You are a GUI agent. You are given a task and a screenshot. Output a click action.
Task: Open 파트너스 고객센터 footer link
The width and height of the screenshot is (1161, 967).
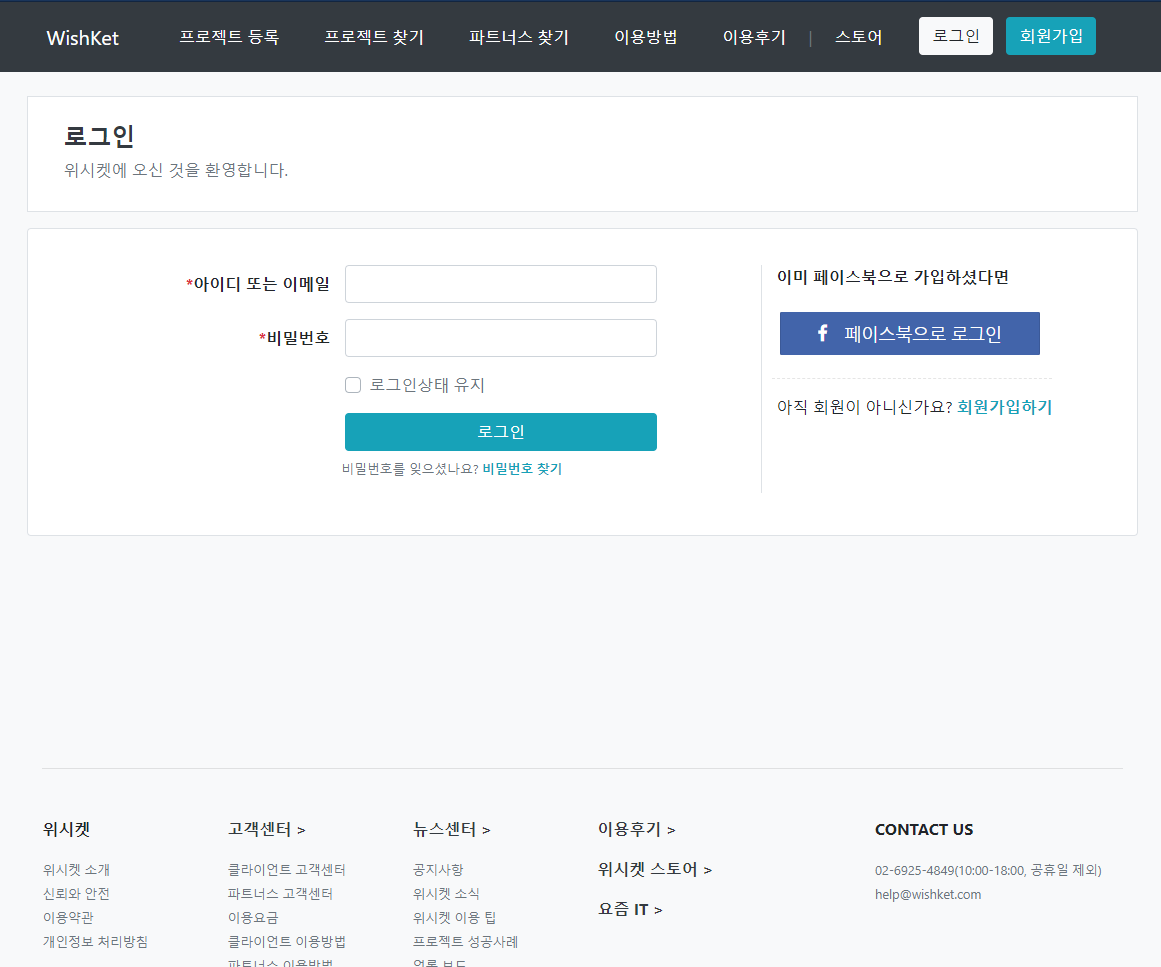[x=280, y=894]
